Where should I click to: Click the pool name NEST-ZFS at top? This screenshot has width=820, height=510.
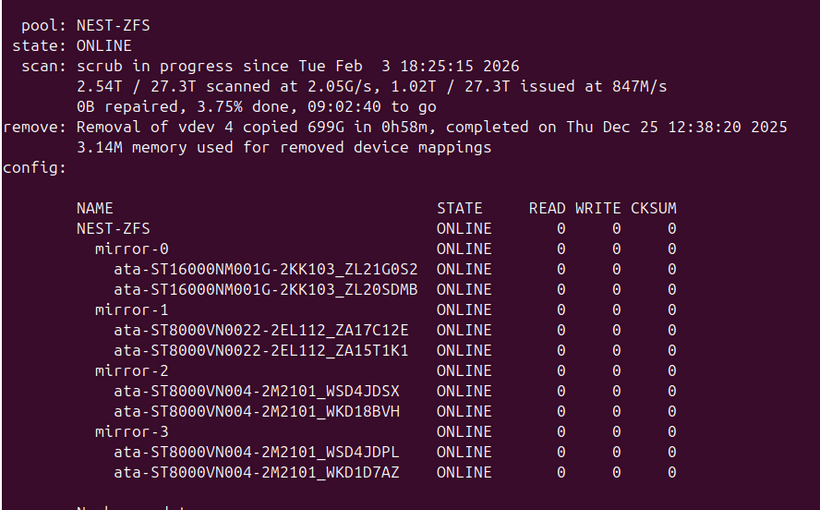[x=113, y=25]
